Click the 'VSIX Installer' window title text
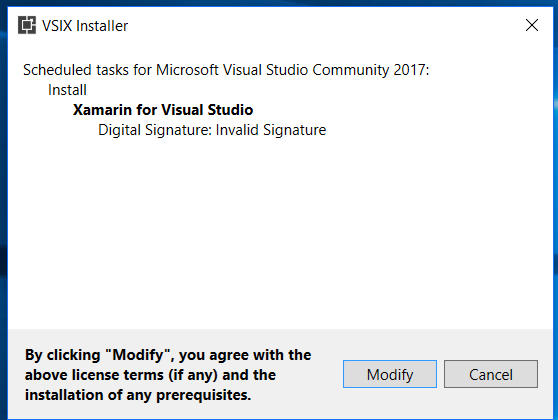Image resolution: width=558 pixels, height=420 pixels. click(x=85, y=26)
